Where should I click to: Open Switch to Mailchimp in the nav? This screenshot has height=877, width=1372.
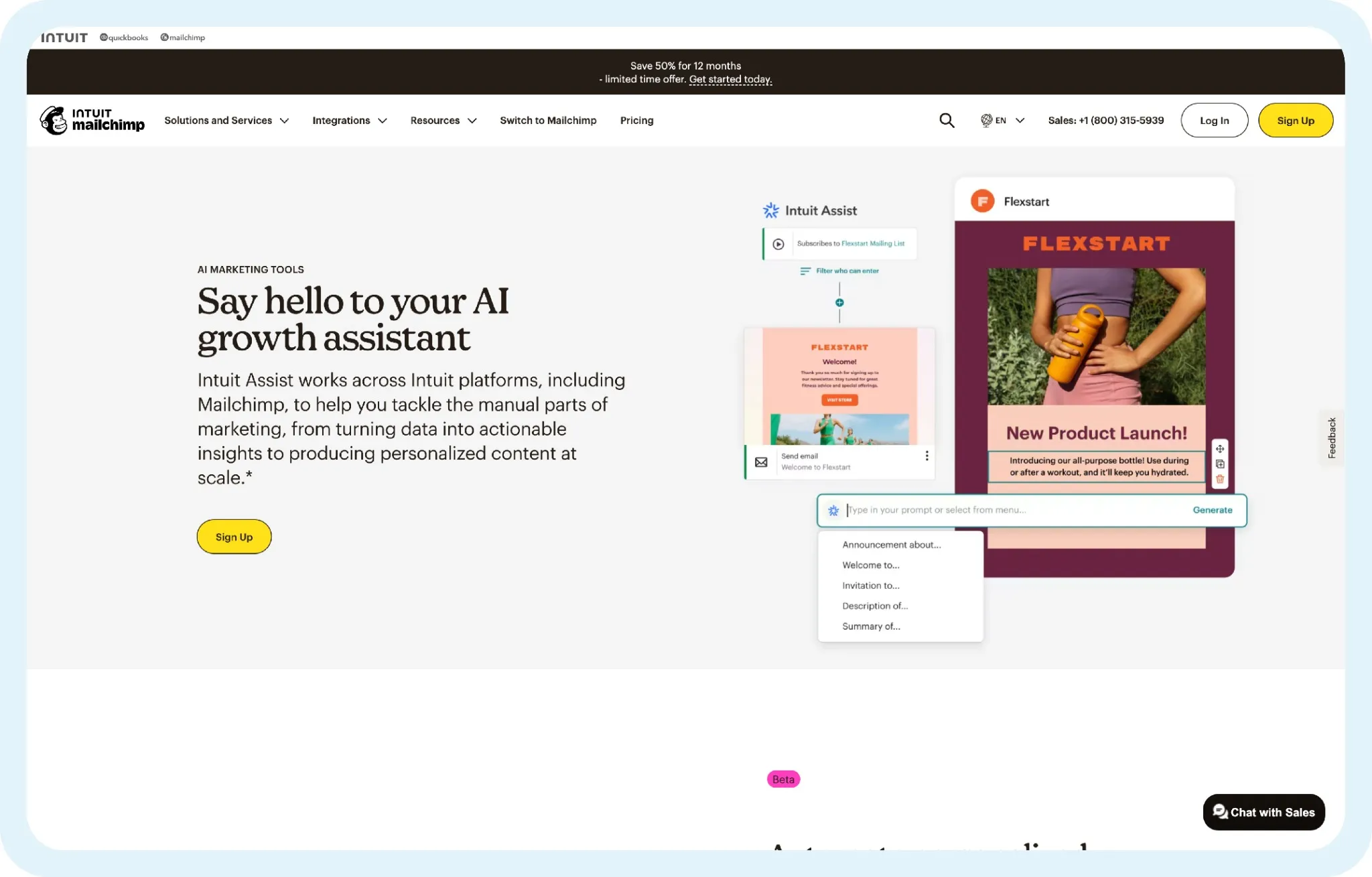[548, 121]
